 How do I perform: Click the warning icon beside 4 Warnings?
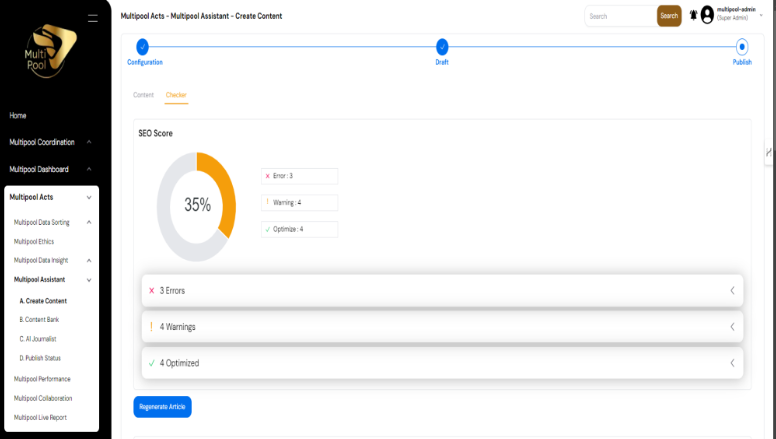[x=151, y=327]
